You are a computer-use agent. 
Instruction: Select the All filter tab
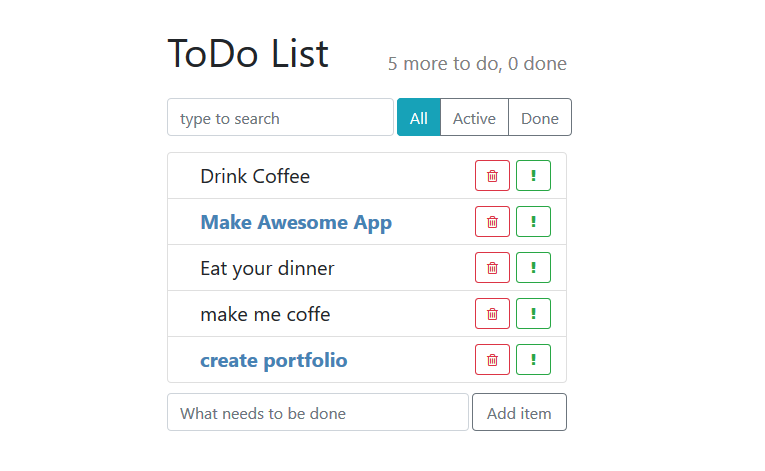[x=419, y=117]
